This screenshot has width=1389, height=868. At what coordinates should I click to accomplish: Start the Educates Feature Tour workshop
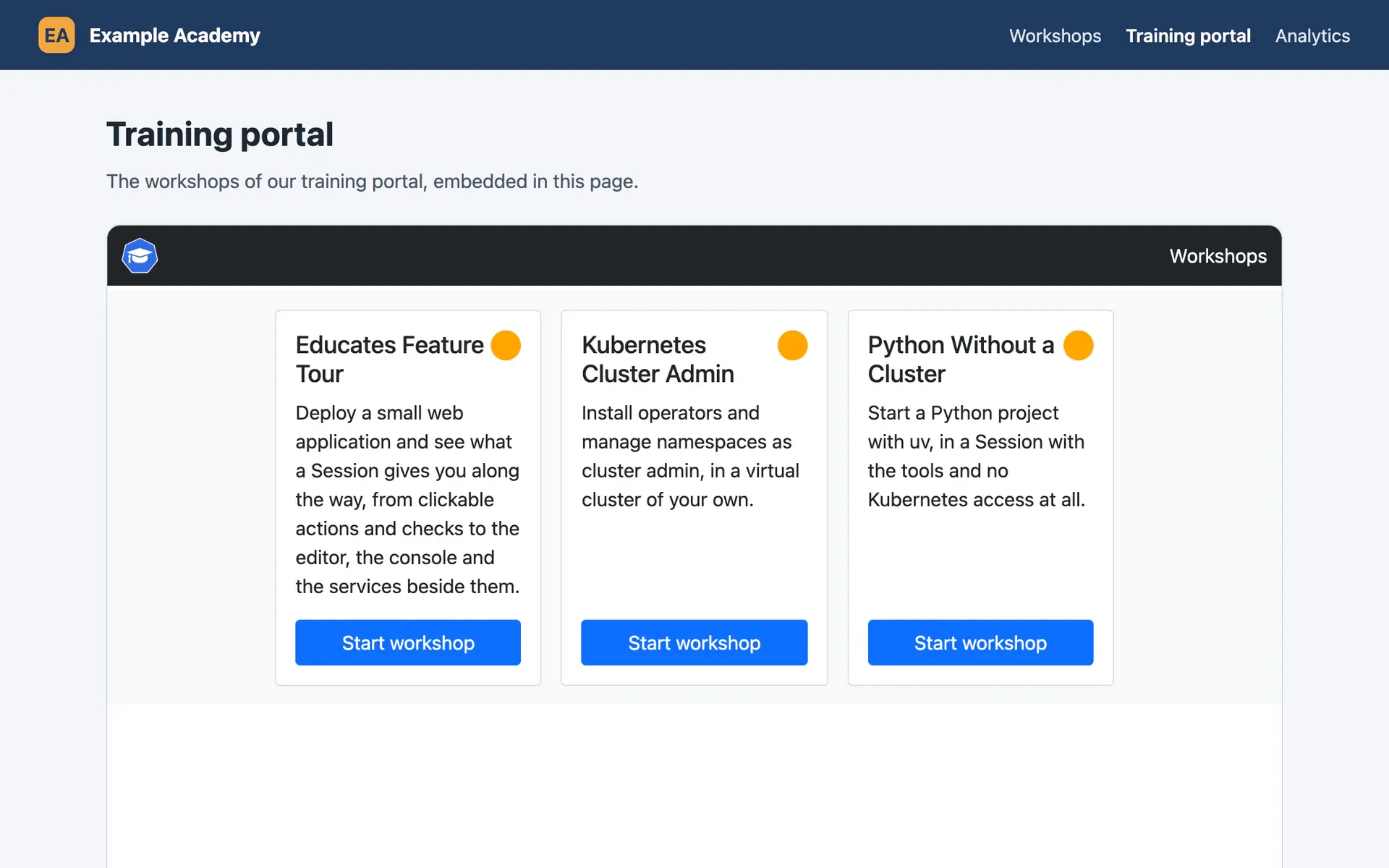coord(408,642)
